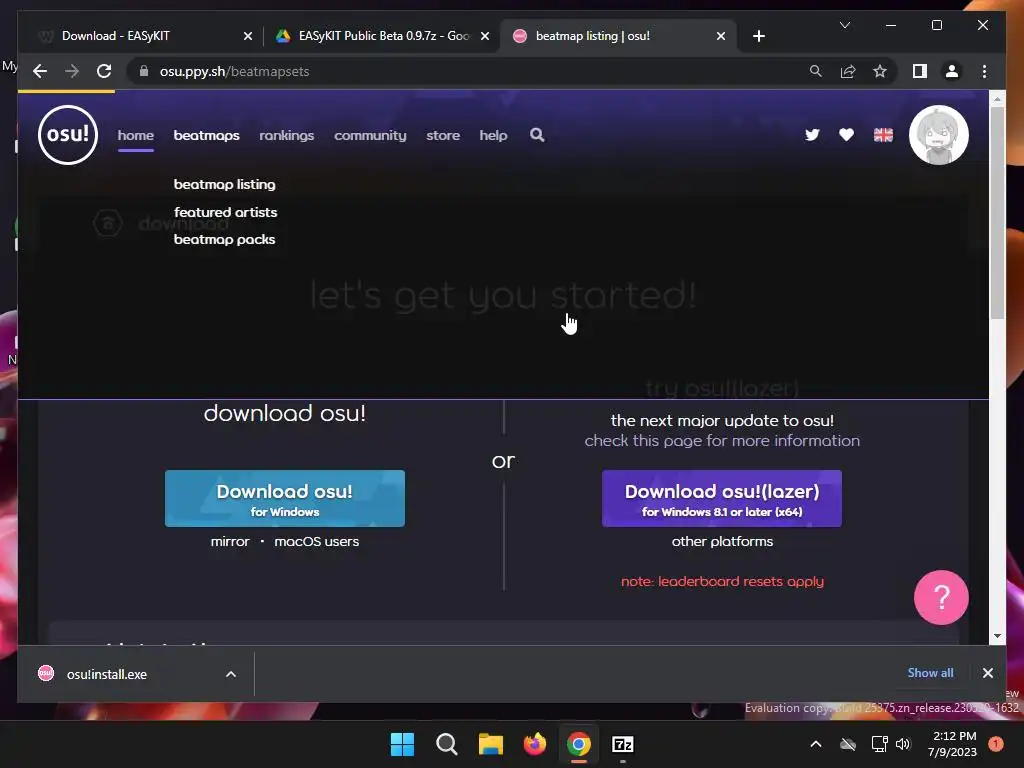This screenshot has height=768, width=1024.
Task: Open the beatmaps nav menu
Action: click(206, 135)
